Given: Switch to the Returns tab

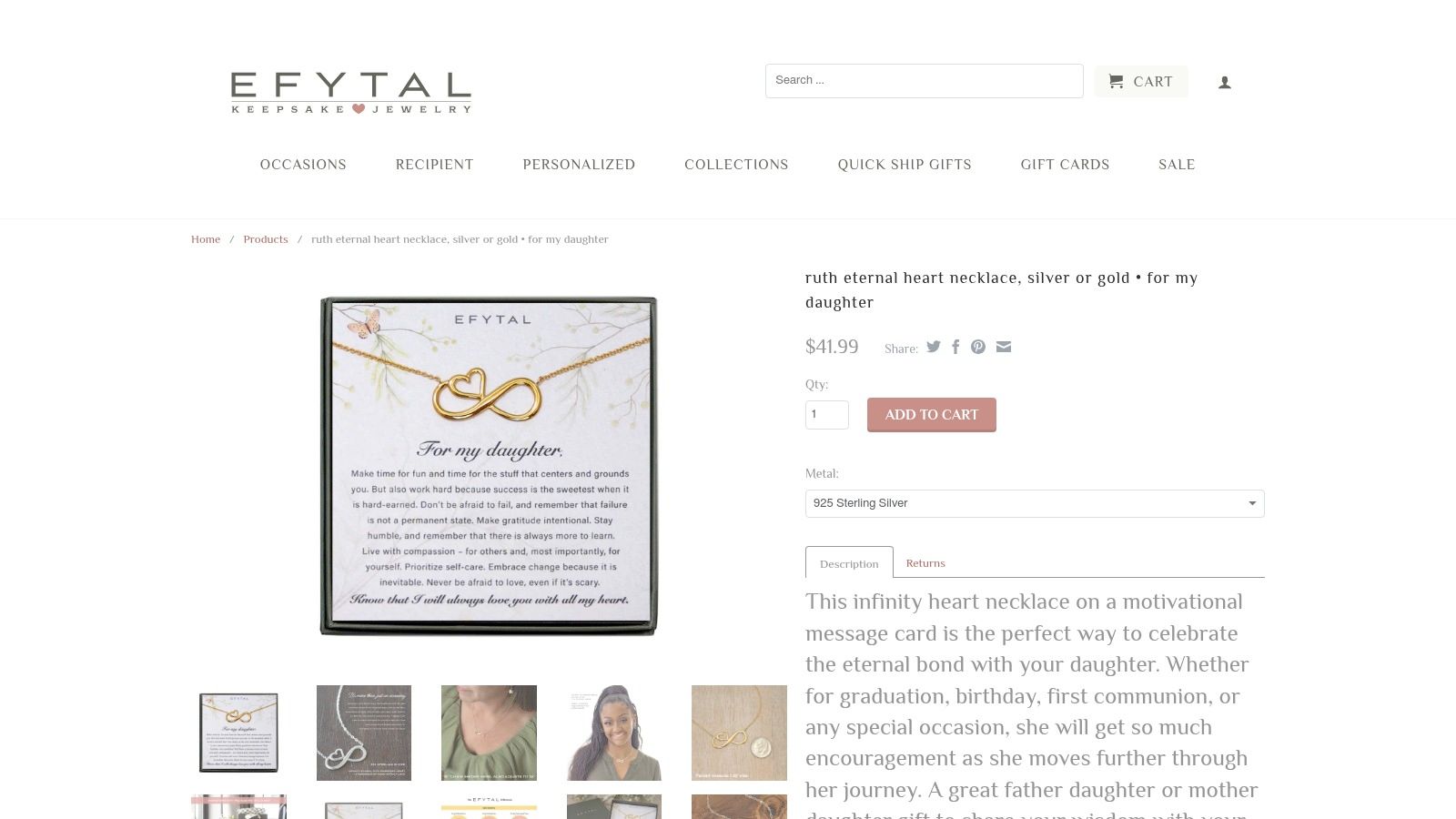Looking at the screenshot, I should click(x=925, y=563).
